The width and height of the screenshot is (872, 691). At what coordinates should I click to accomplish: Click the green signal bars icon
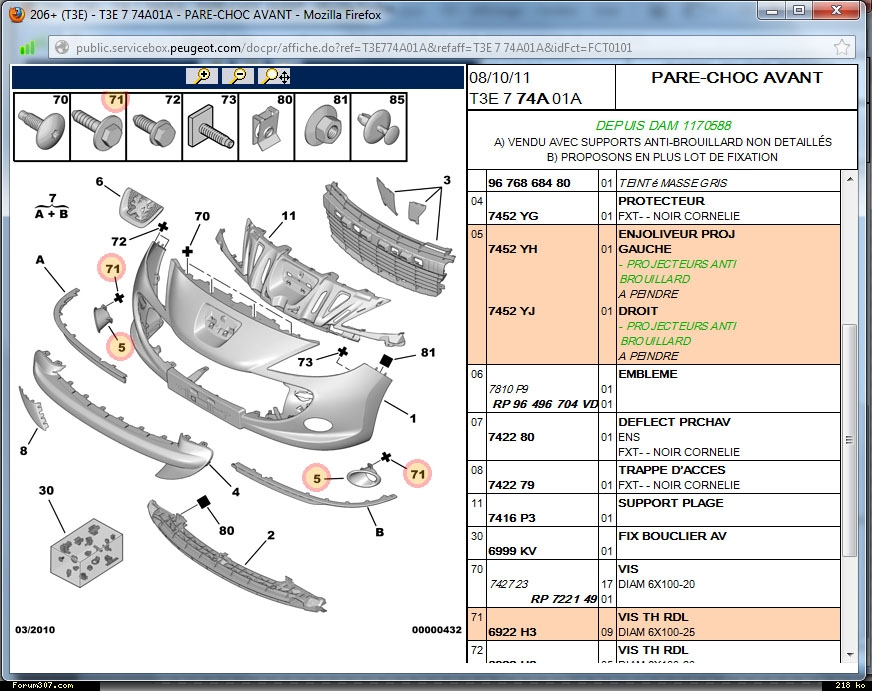tap(27, 48)
